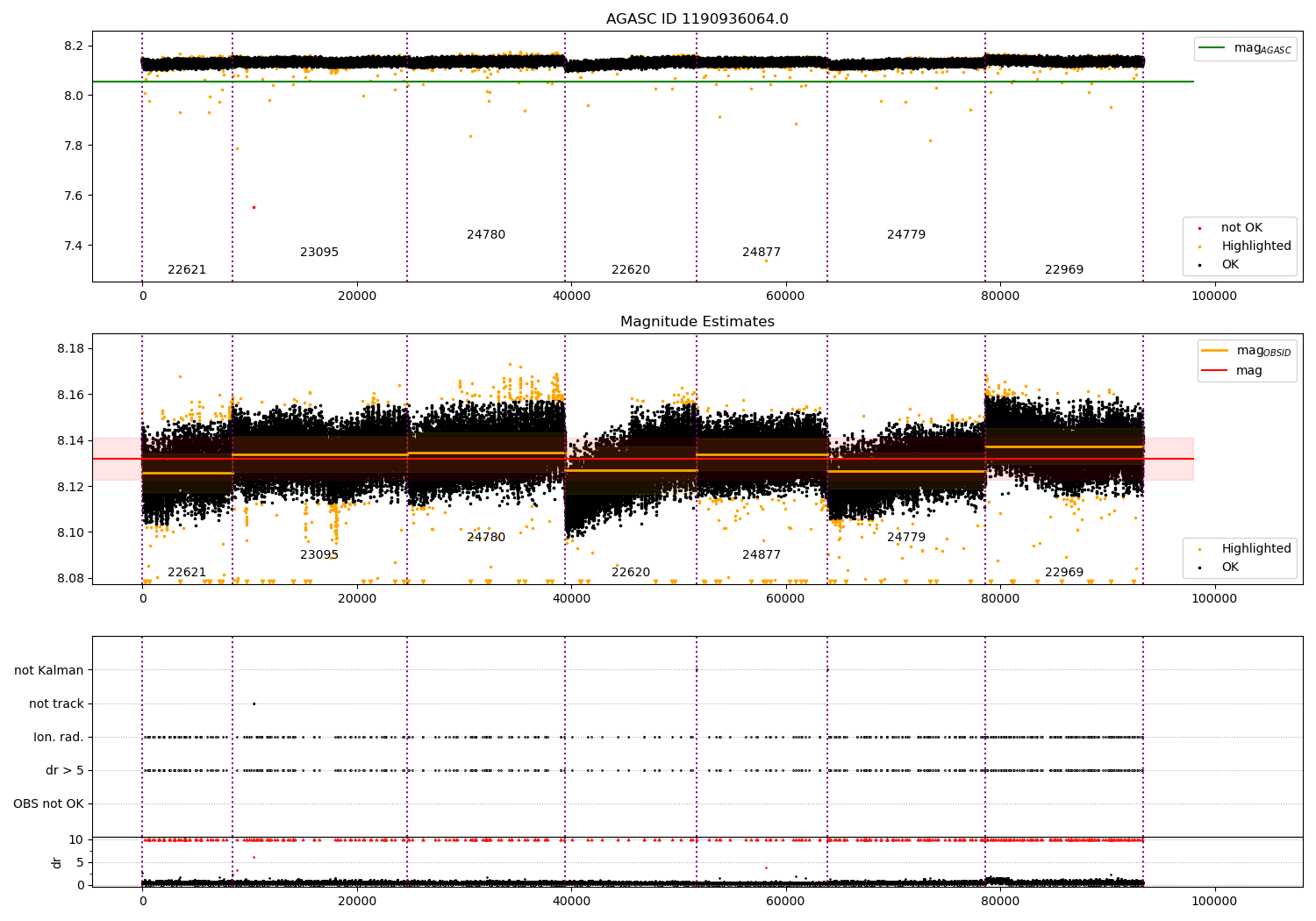Click the 8.08 y-axis tick label
Viewport: 1316px width, 921px height.
(x=71, y=579)
